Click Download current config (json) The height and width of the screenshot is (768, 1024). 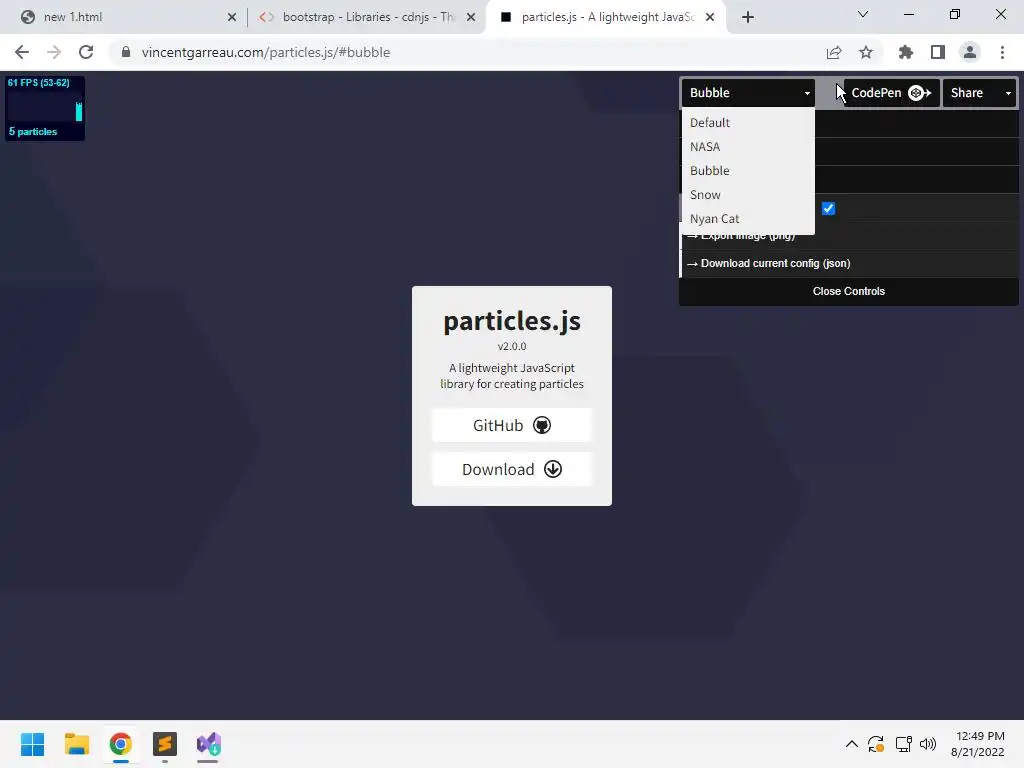(x=849, y=263)
